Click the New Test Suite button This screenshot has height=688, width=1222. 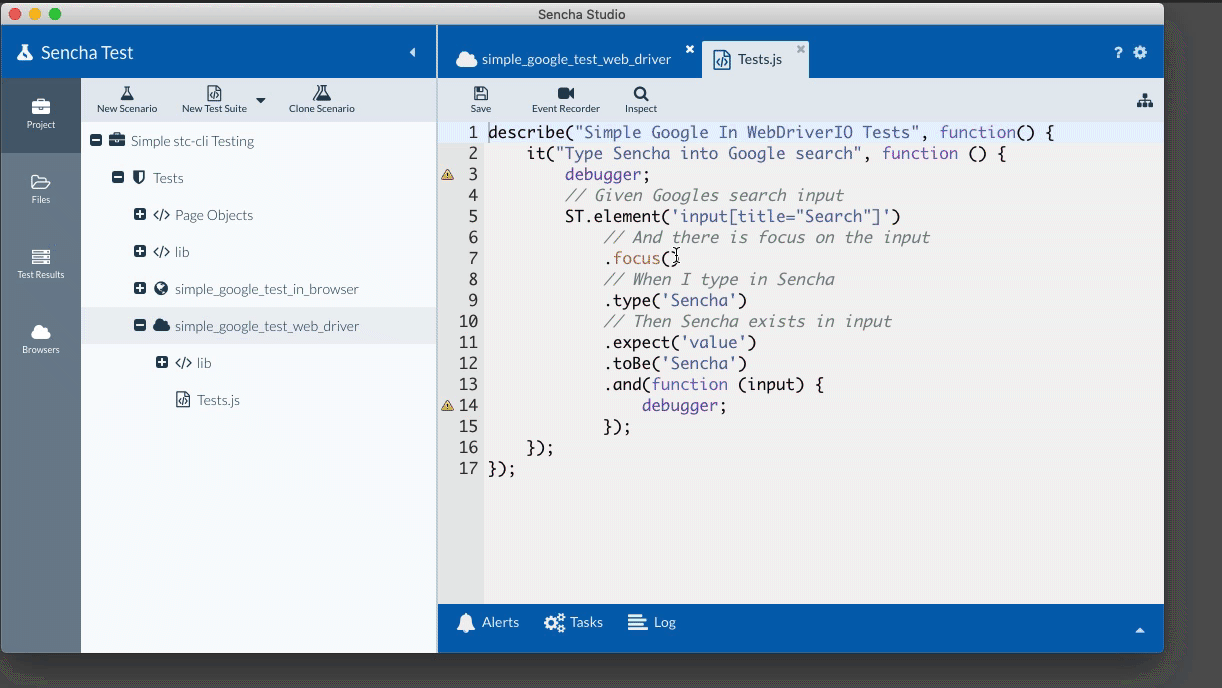tap(214, 99)
